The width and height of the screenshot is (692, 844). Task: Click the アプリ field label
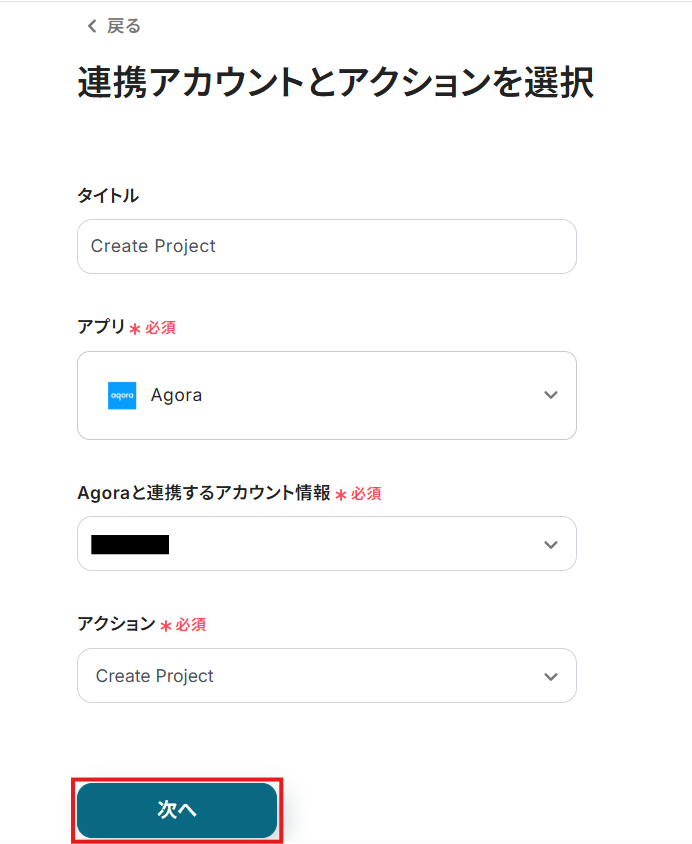101,327
